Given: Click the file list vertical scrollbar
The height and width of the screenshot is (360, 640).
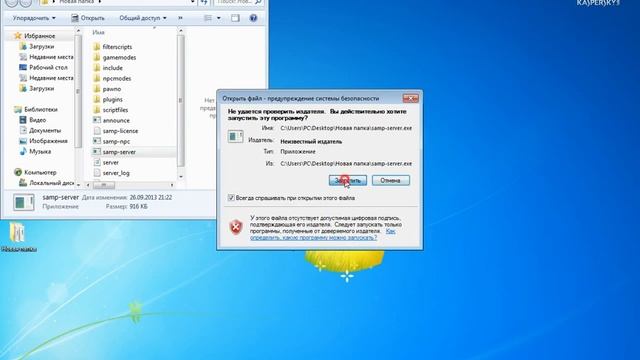Looking at the screenshot, I should [x=181, y=100].
